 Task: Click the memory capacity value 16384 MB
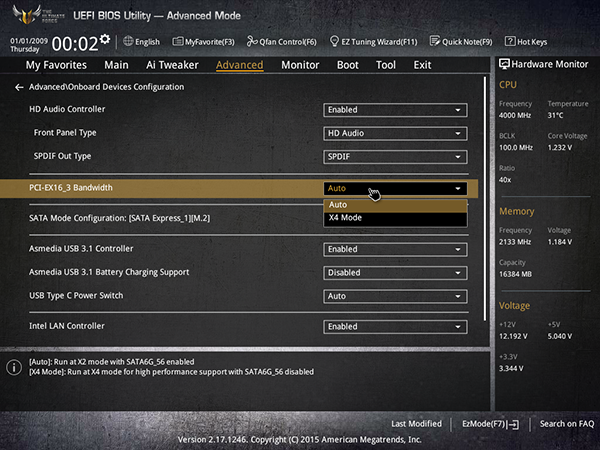[x=515, y=274]
